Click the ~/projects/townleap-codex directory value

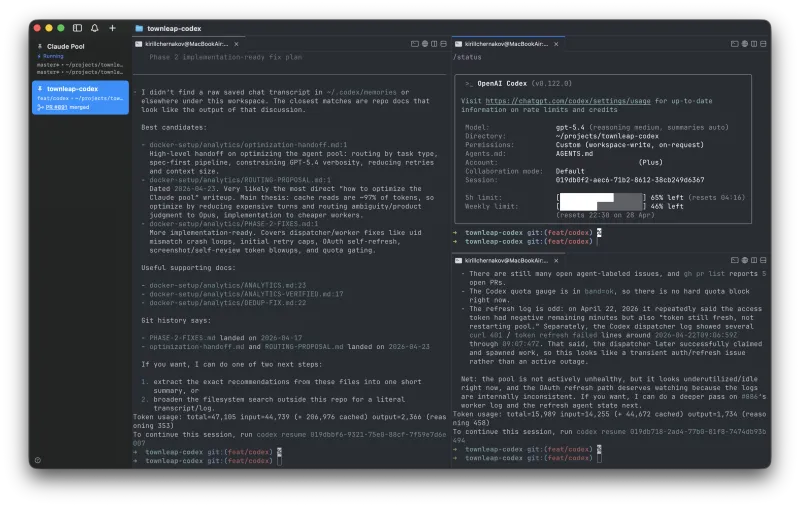click(607, 136)
